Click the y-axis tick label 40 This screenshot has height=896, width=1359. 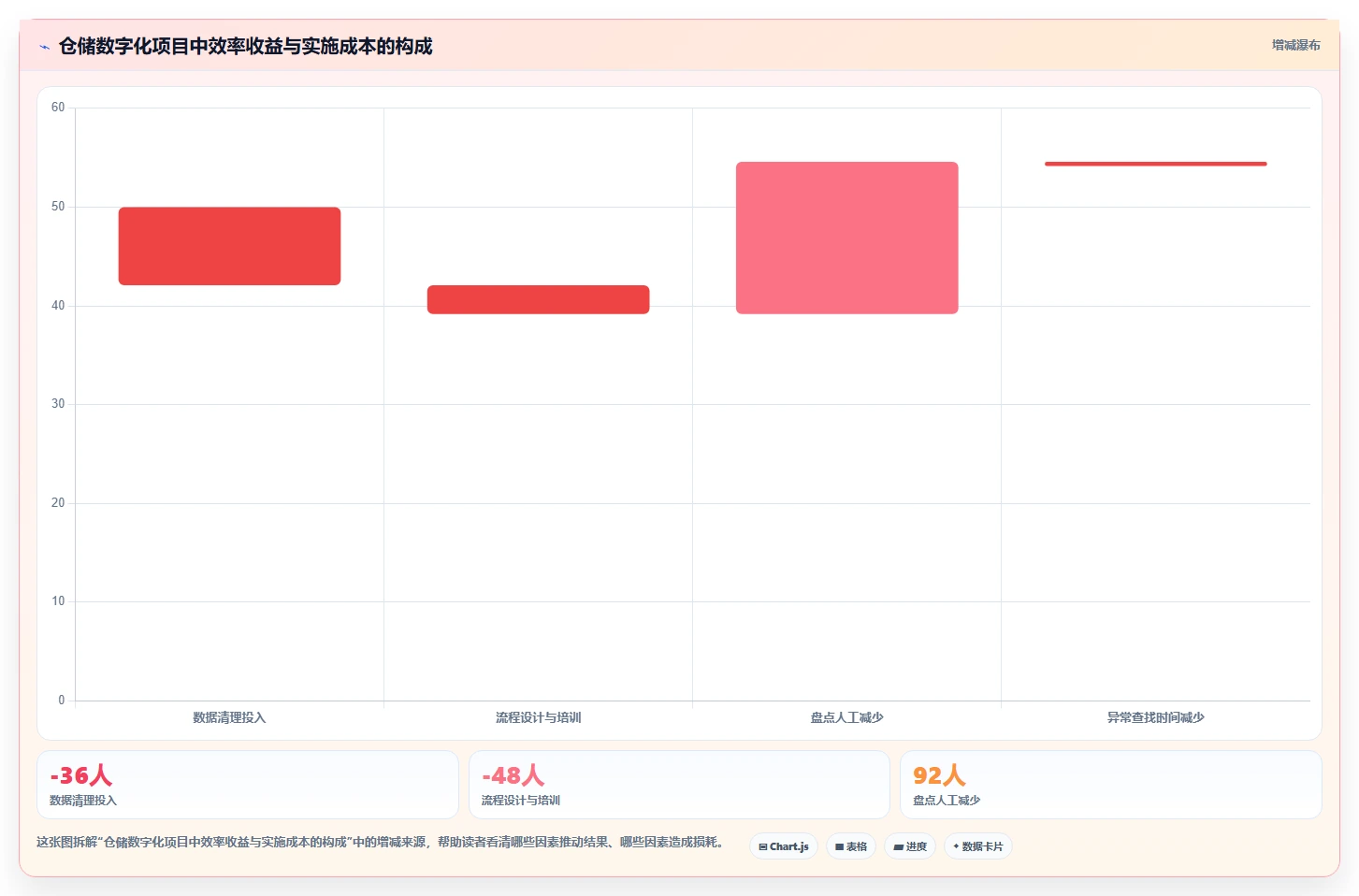pyautogui.click(x=58, y=306)
